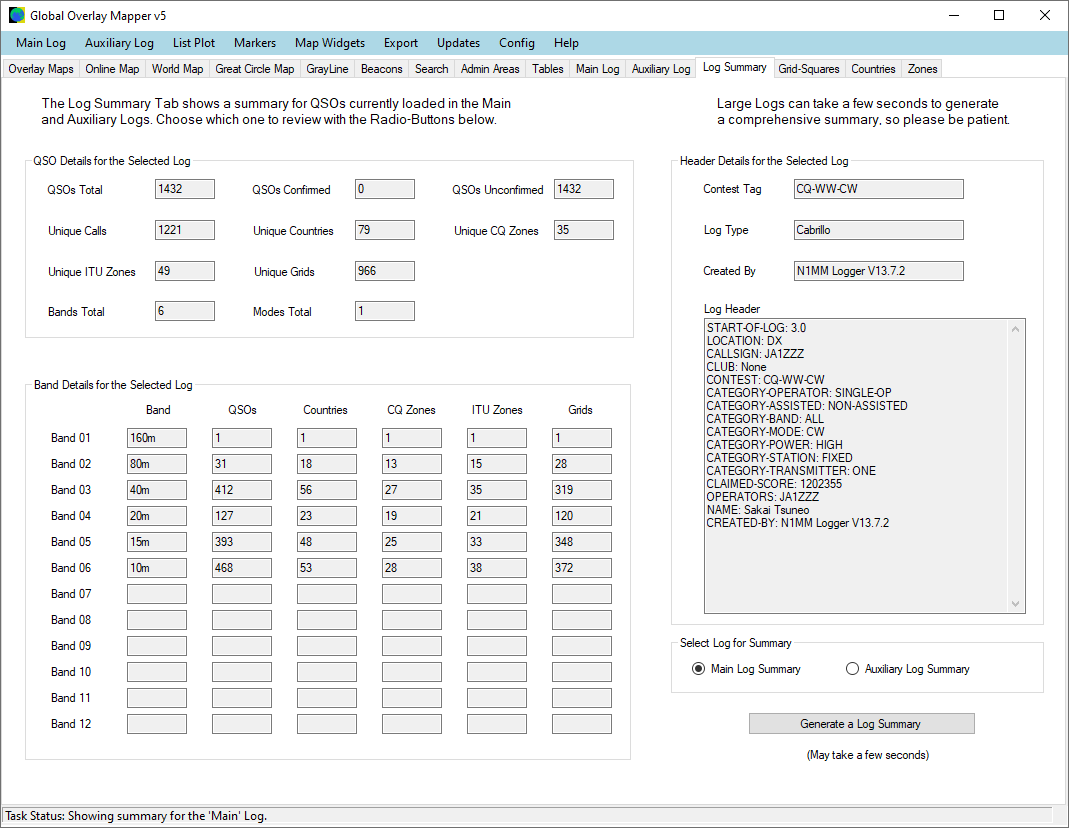
Task: Switch to the GrayLine tab
Action: click(327, 69)
